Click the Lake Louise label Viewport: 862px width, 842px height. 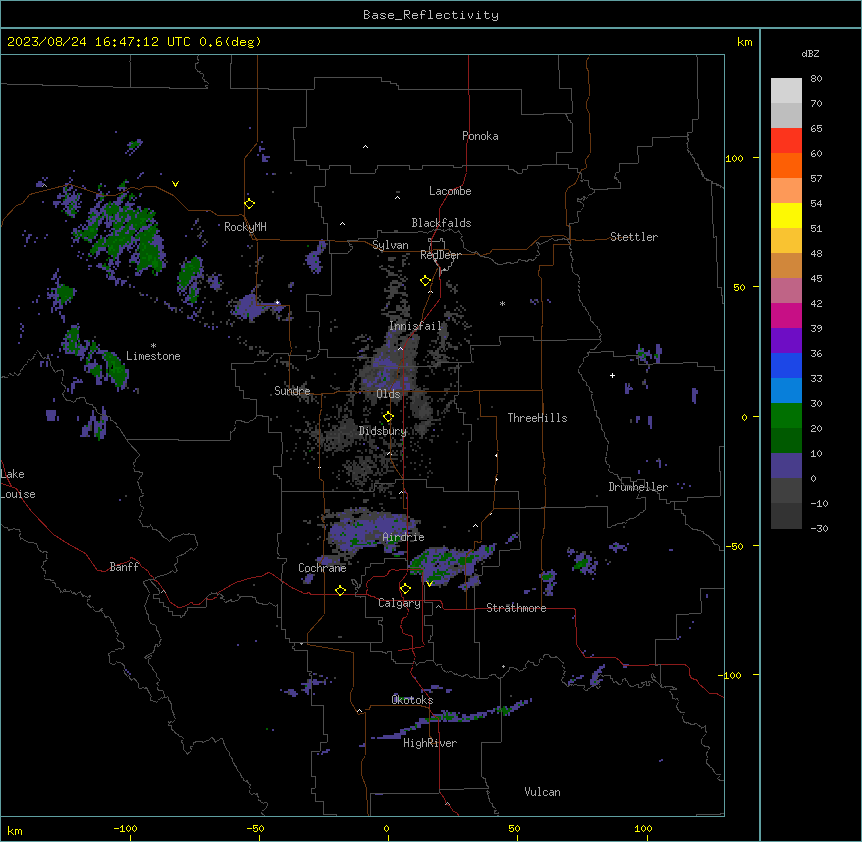click(x=18, y=484)
